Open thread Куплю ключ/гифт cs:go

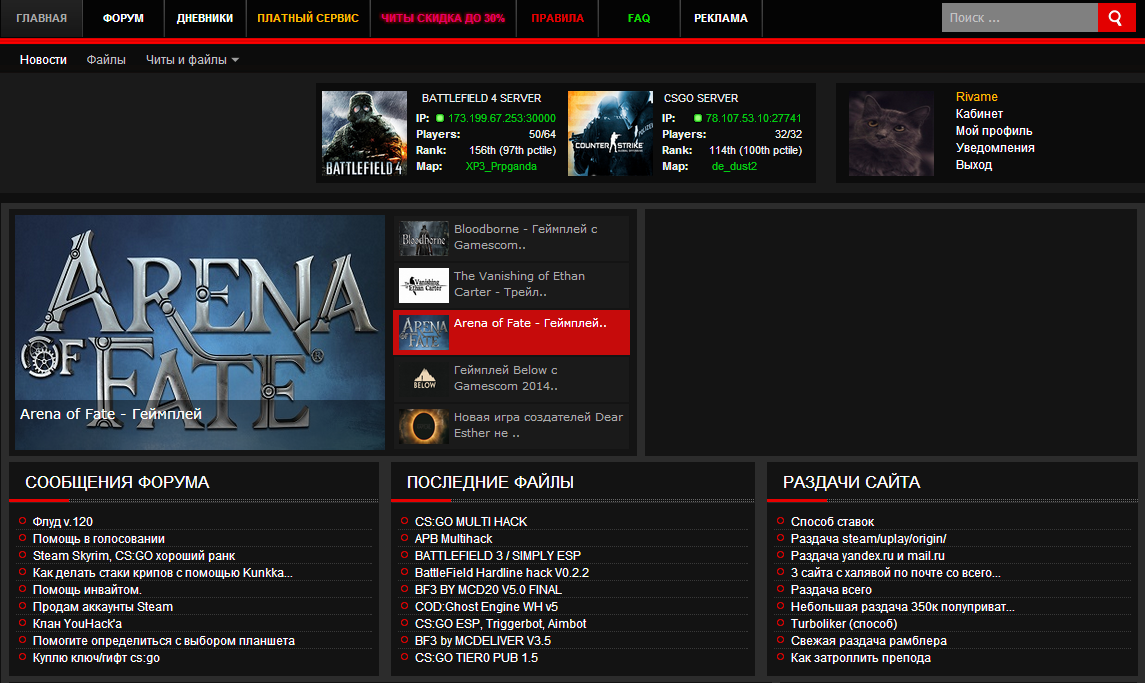[x=96, y=658]
